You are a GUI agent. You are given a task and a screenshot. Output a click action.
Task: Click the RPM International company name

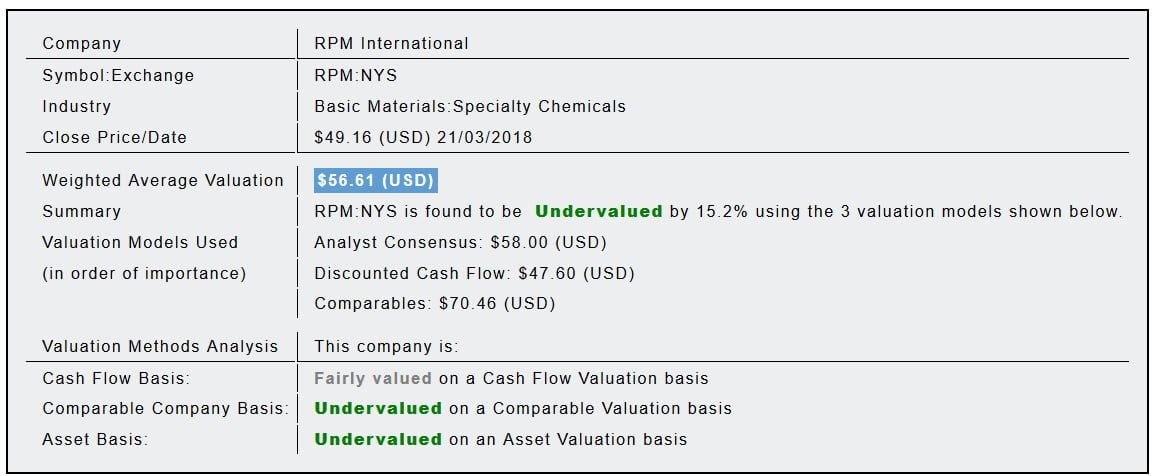(x=391, y=43)
